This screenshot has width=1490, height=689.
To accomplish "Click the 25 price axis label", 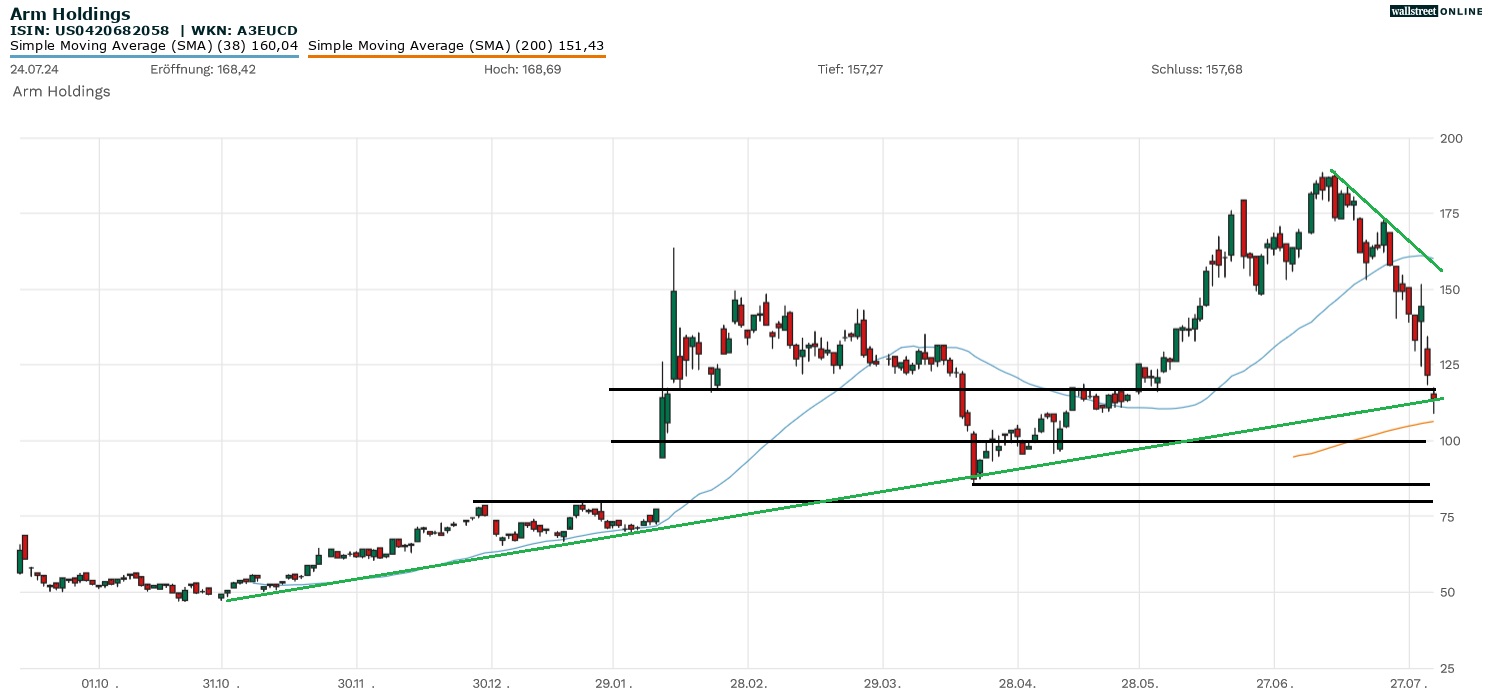I will (1448, 668).
